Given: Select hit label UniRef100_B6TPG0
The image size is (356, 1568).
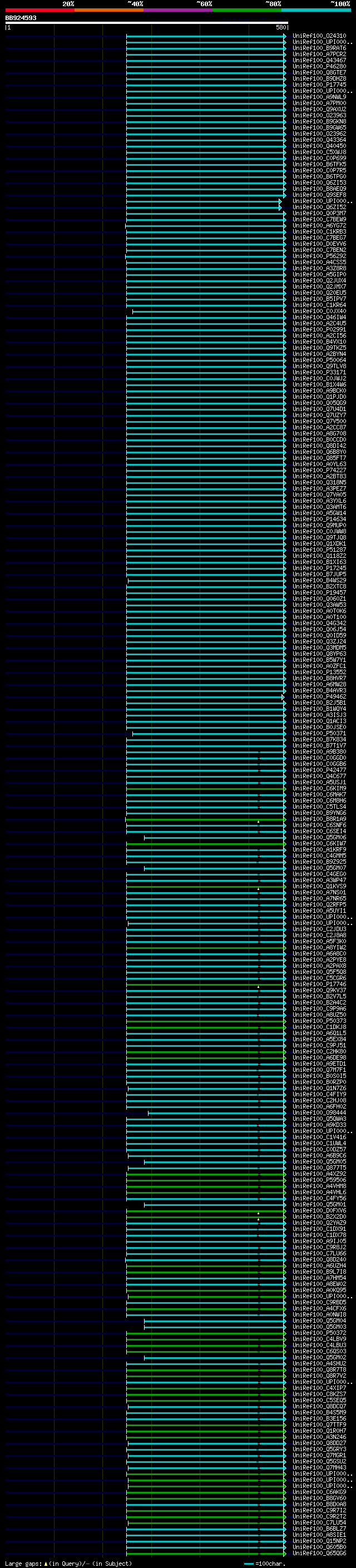Looking at the screenshot, I should [319, 176].
